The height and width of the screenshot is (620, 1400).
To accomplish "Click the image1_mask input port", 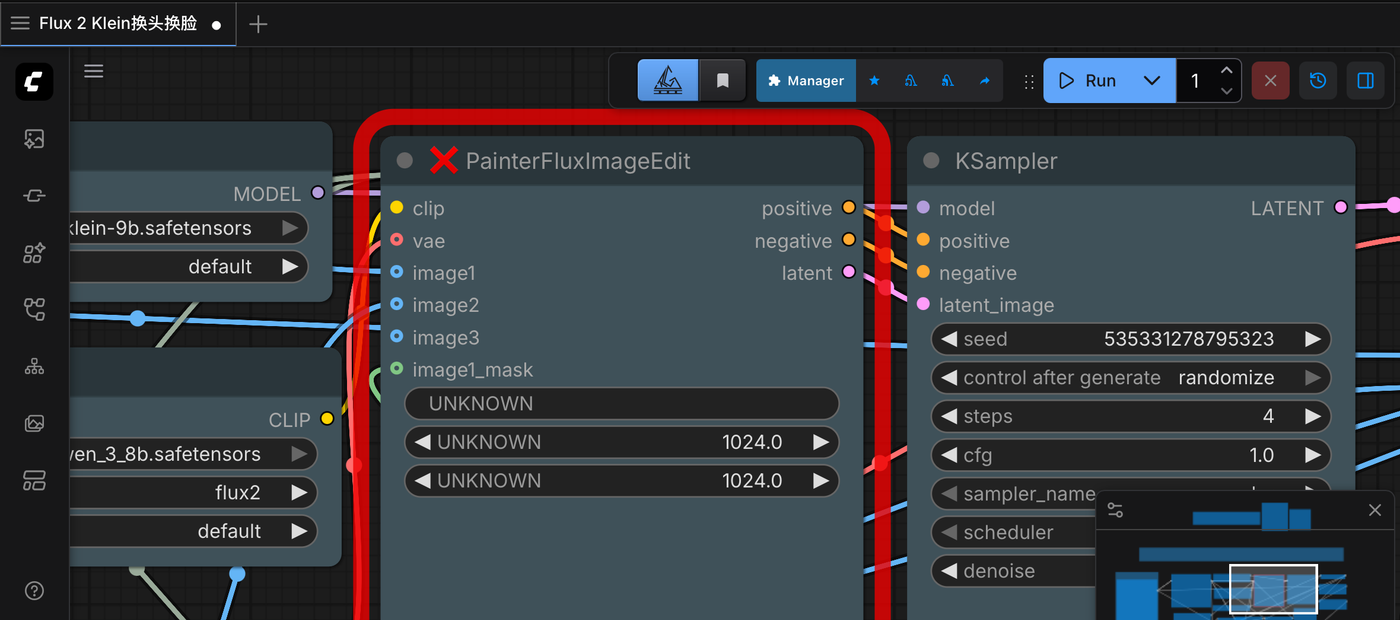I will 397,369.
